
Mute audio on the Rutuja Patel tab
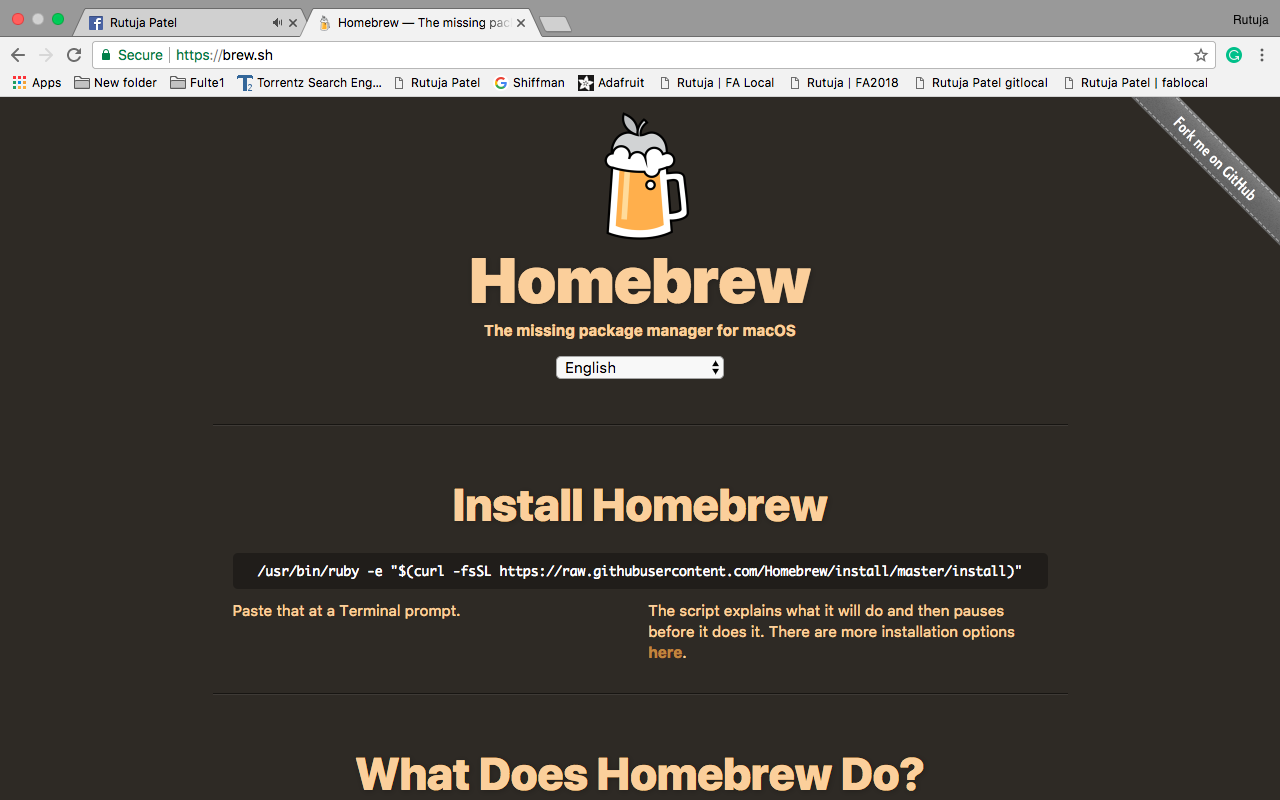click(277, 22)
